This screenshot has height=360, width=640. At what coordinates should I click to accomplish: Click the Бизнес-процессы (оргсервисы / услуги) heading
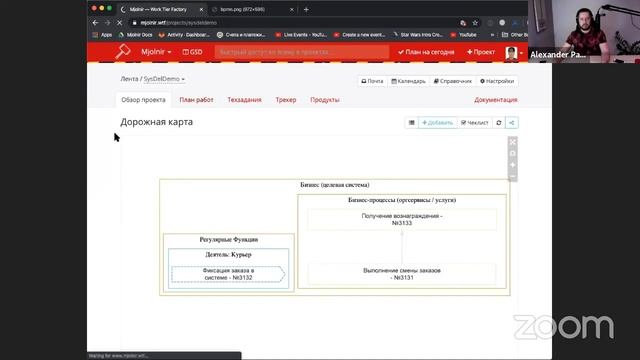coord(402,200)
